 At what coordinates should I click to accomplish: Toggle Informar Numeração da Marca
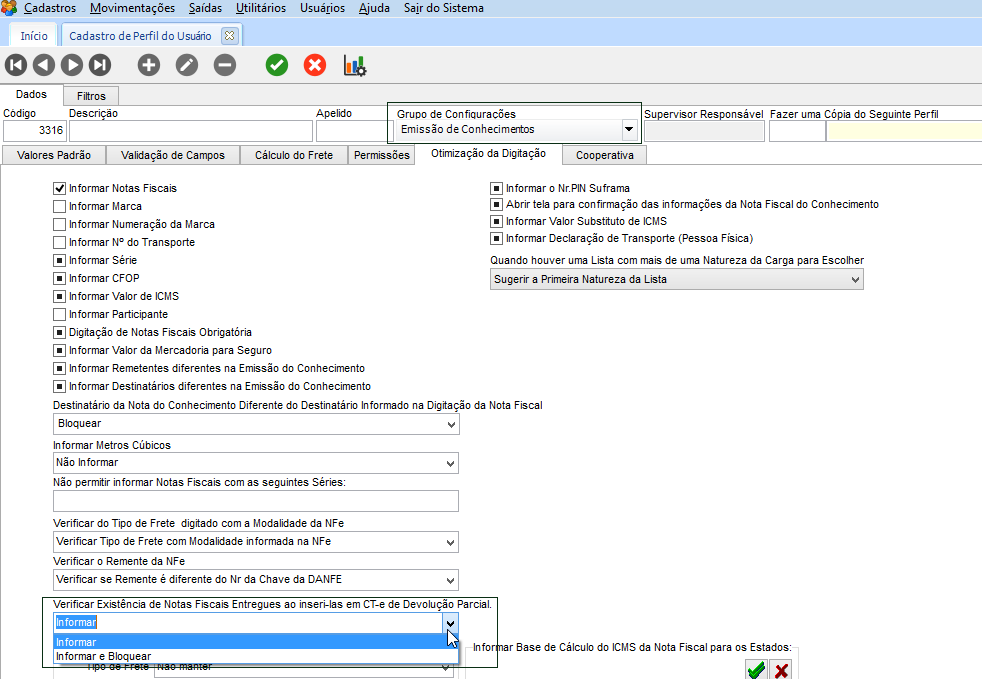coord(59,224)
